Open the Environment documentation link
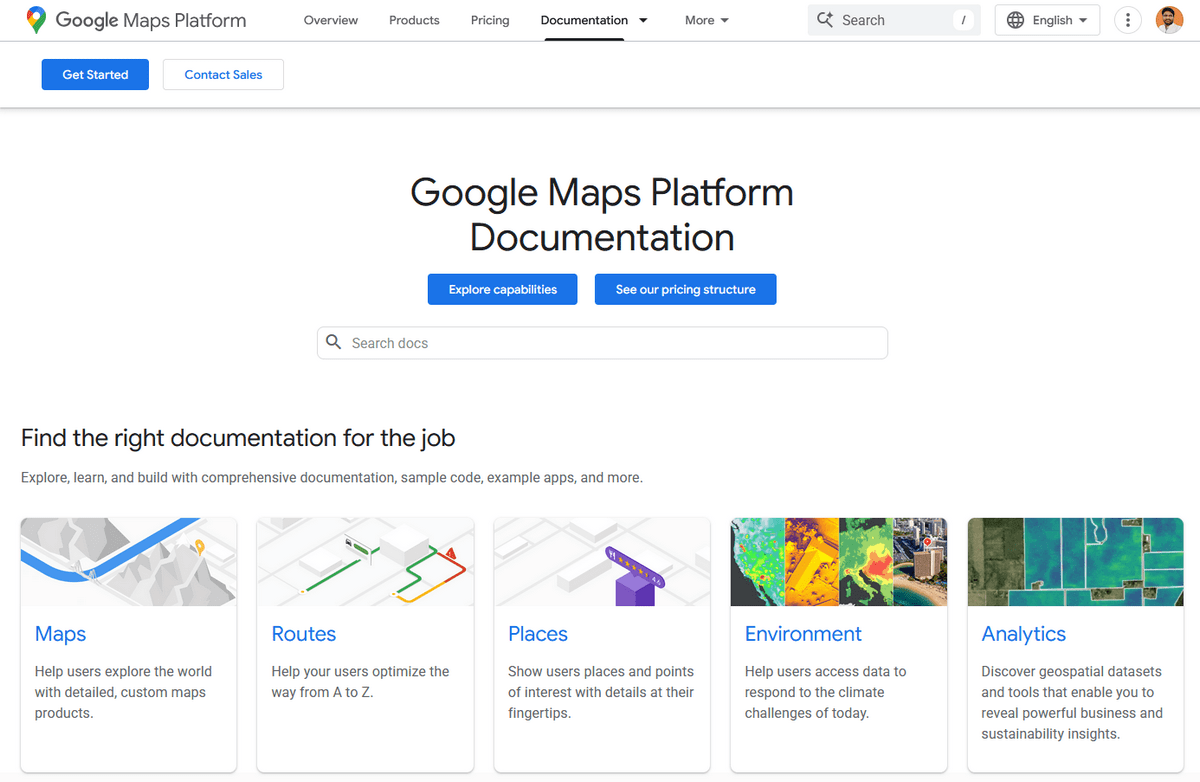The image size is (1200, 782). (x=803, y=634)
